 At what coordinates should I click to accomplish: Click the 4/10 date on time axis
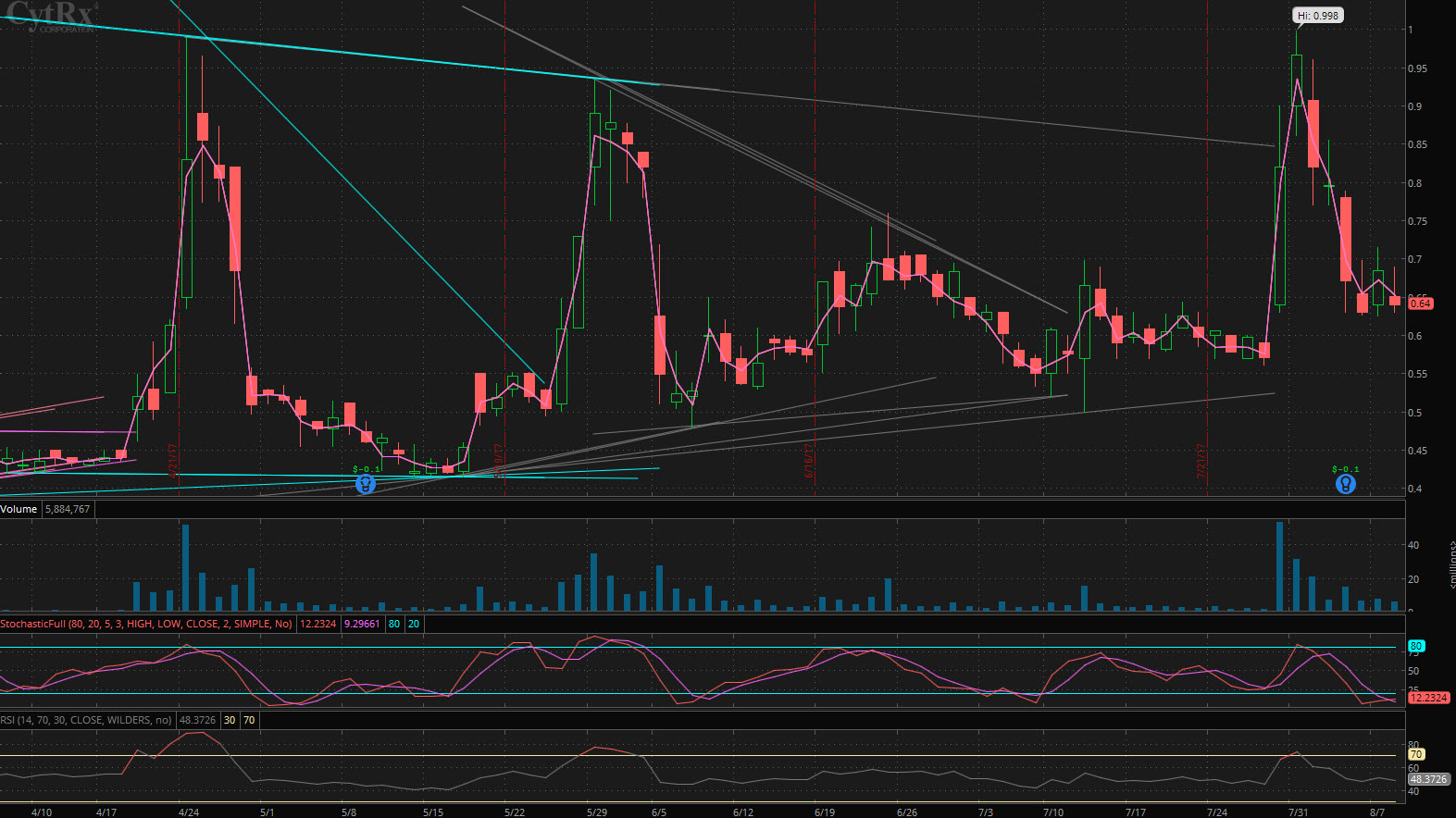coord(42,812)
